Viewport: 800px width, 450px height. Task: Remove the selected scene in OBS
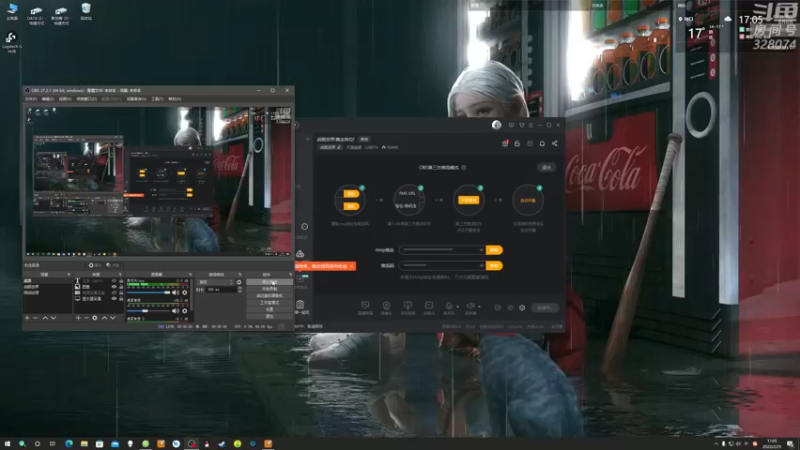click(x=35, y=318)
